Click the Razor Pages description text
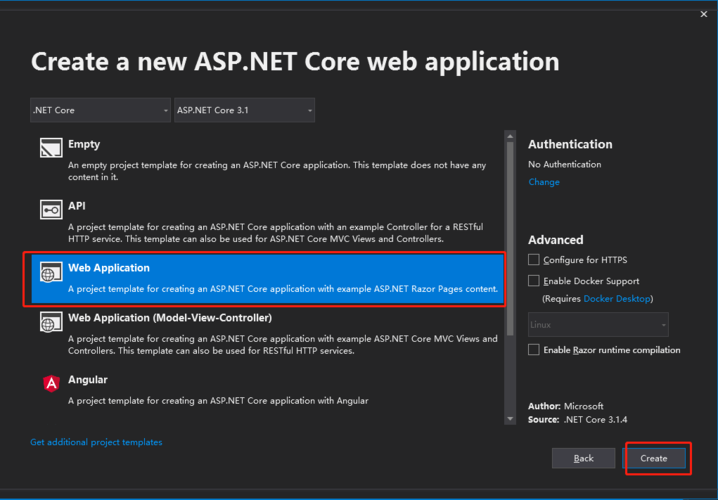 pyautogui.click(x=283, y=289)
